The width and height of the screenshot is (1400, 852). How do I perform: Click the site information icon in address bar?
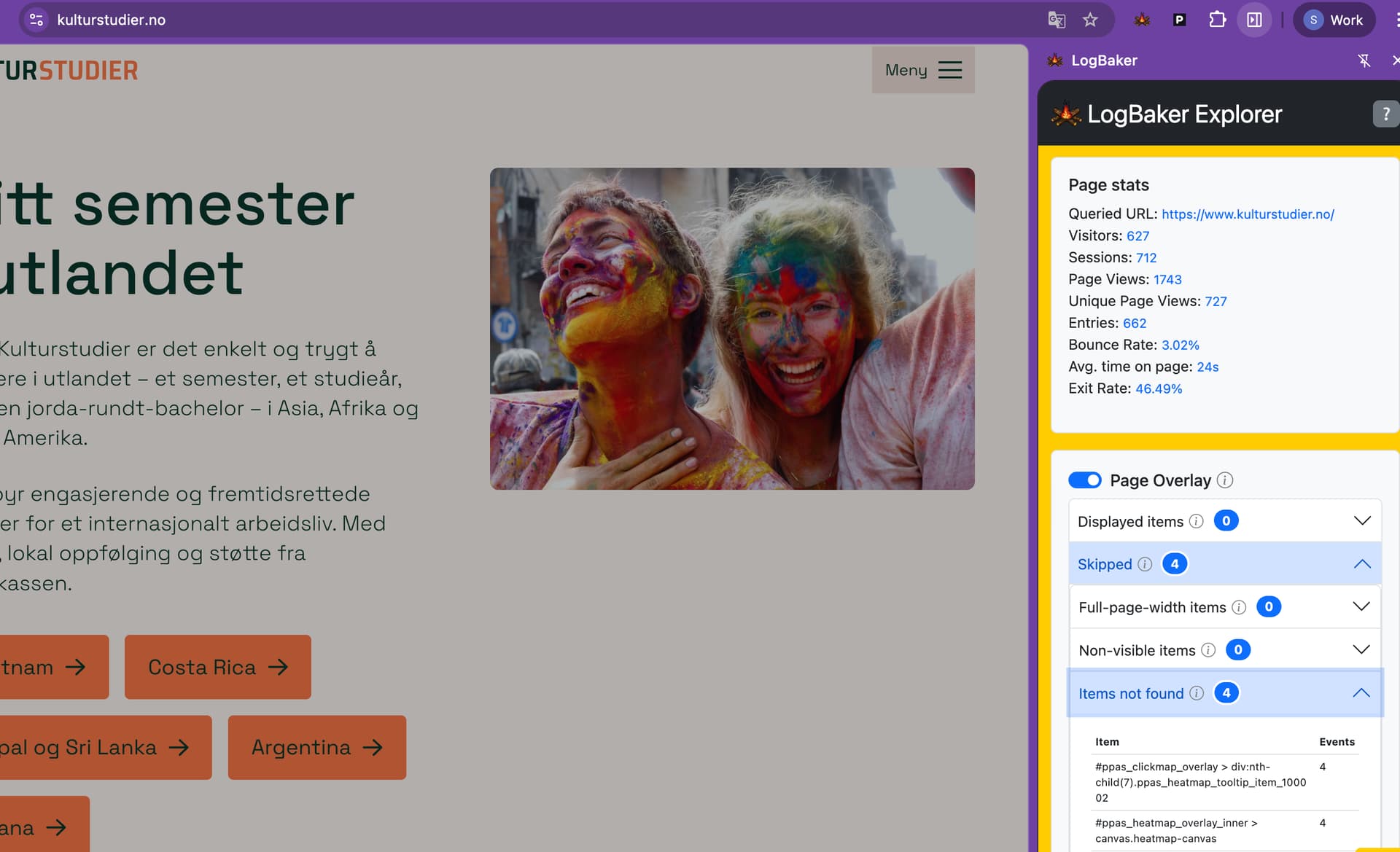click(x=36, y=20)
